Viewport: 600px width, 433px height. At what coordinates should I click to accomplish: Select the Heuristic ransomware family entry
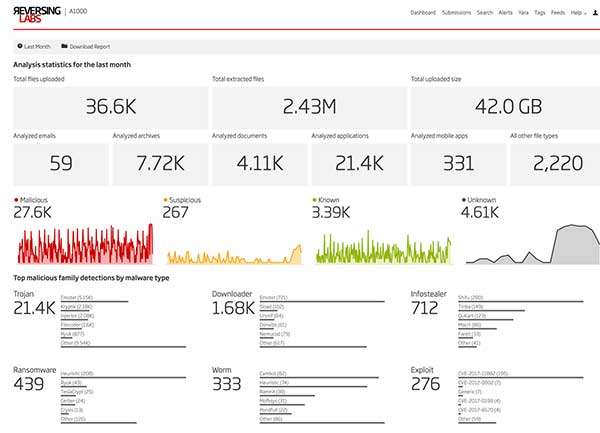78,372
